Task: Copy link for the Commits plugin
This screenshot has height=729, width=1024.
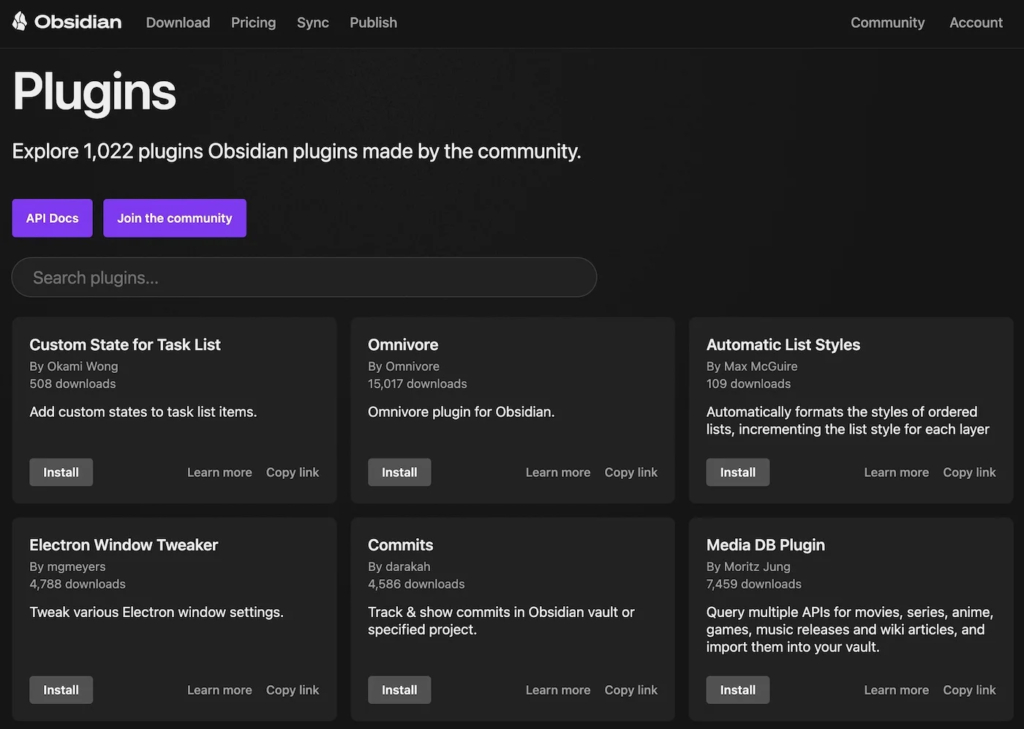Action: coord(631,690)
